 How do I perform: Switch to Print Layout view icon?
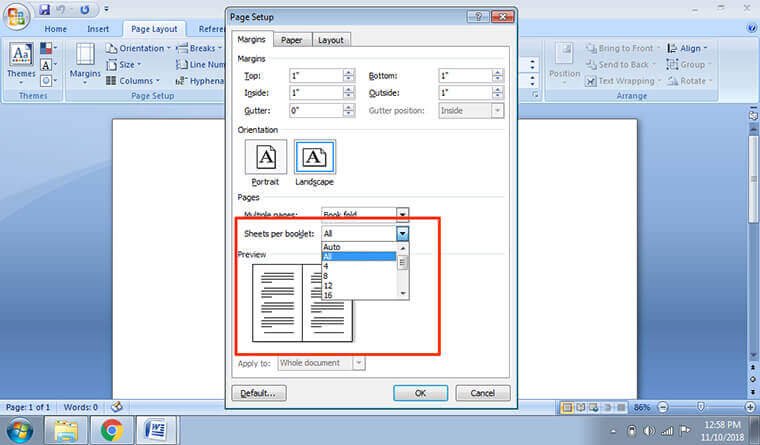[567, 407]
